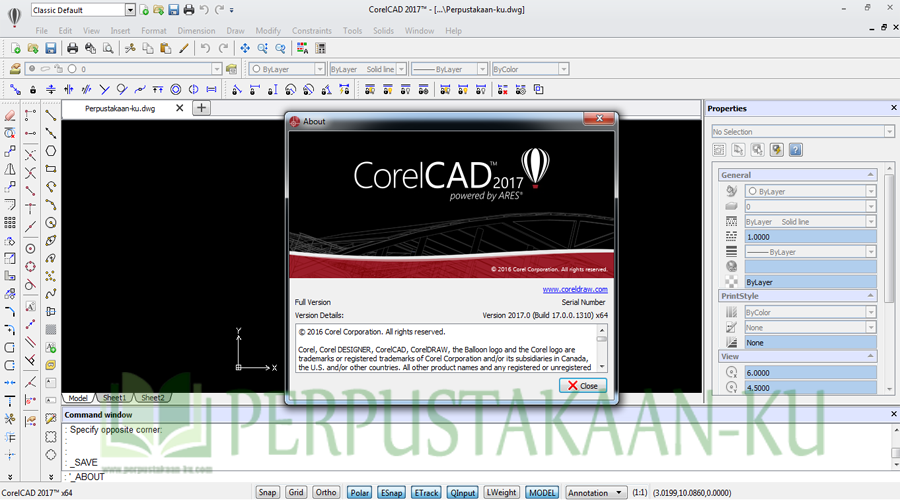
Task: Open the calculator icon in the main toolbar
Action: [x=321, y=49]
